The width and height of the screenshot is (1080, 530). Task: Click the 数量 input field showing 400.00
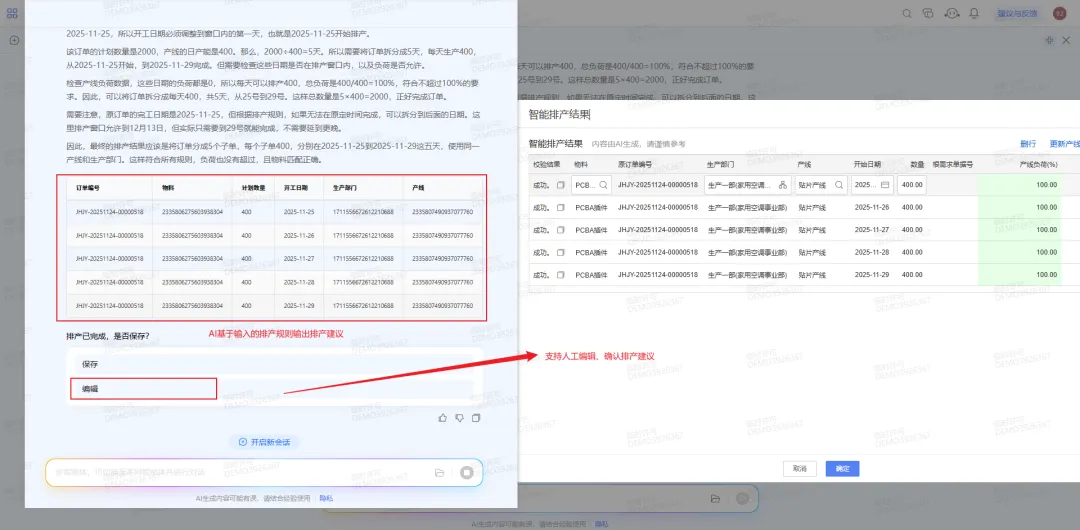(912, 185)
